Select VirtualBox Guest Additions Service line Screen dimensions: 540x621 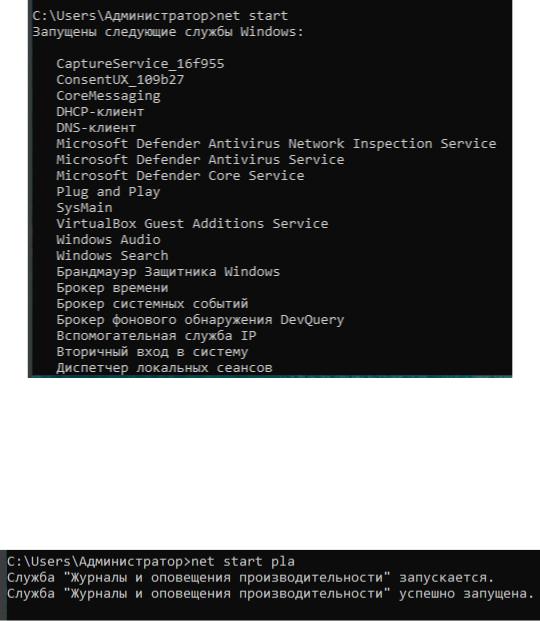192,223
